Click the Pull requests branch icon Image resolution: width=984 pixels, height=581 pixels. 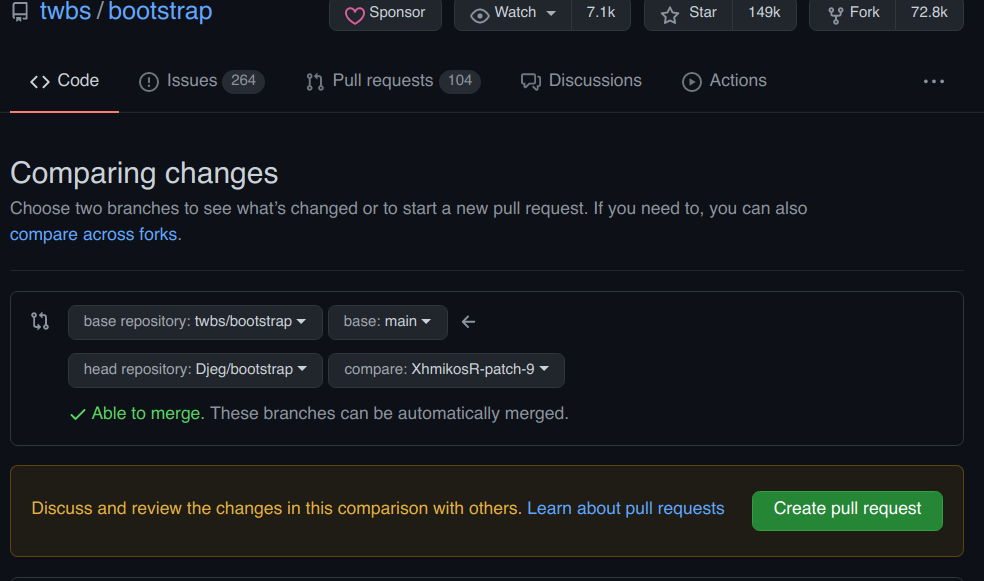(x=315, y=82)
